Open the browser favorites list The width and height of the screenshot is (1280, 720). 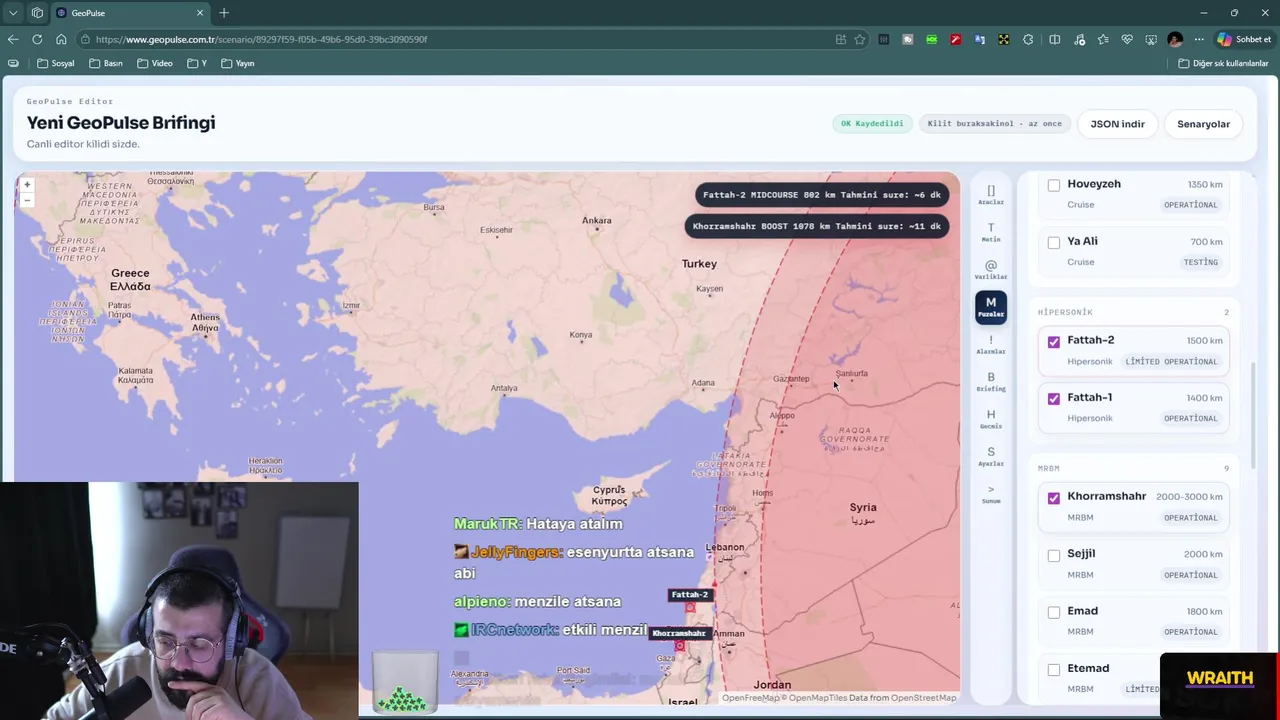pyautogui.click(x=1103, y=39)
